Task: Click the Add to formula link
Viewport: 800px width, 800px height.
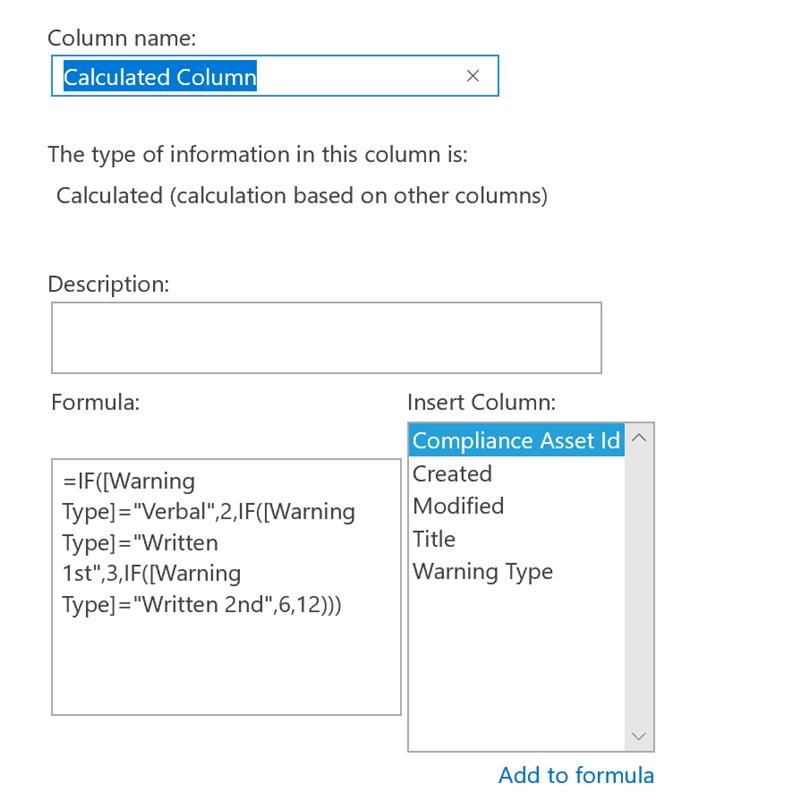Action: [576, 775]
